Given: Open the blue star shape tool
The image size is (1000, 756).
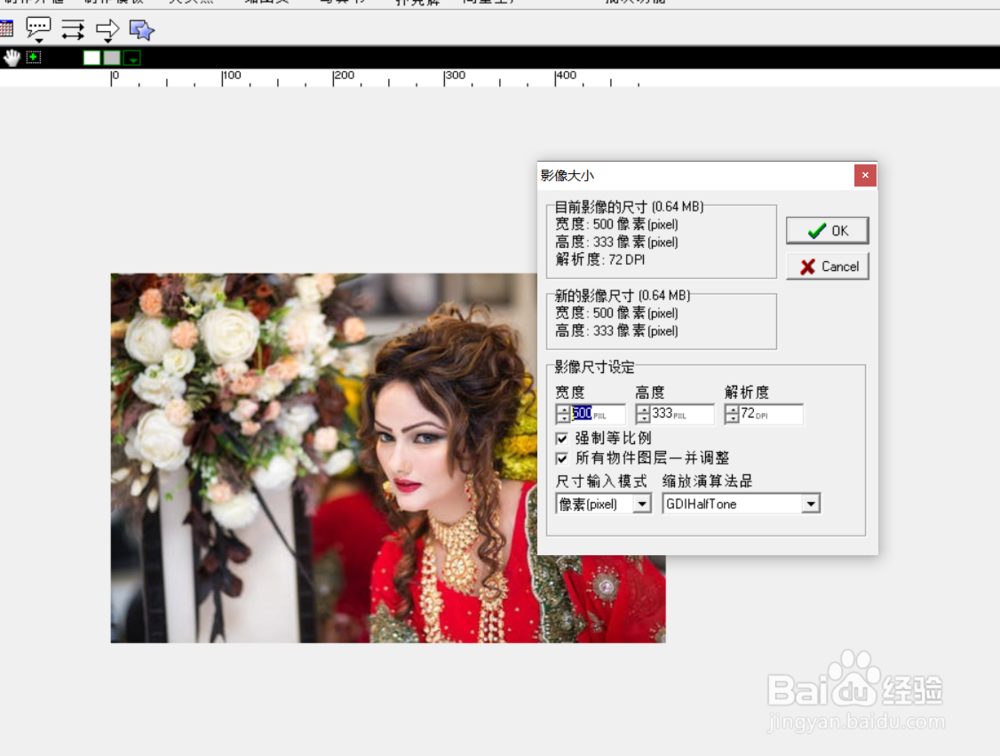Looking at the screenshot, I should coord(141,29).
